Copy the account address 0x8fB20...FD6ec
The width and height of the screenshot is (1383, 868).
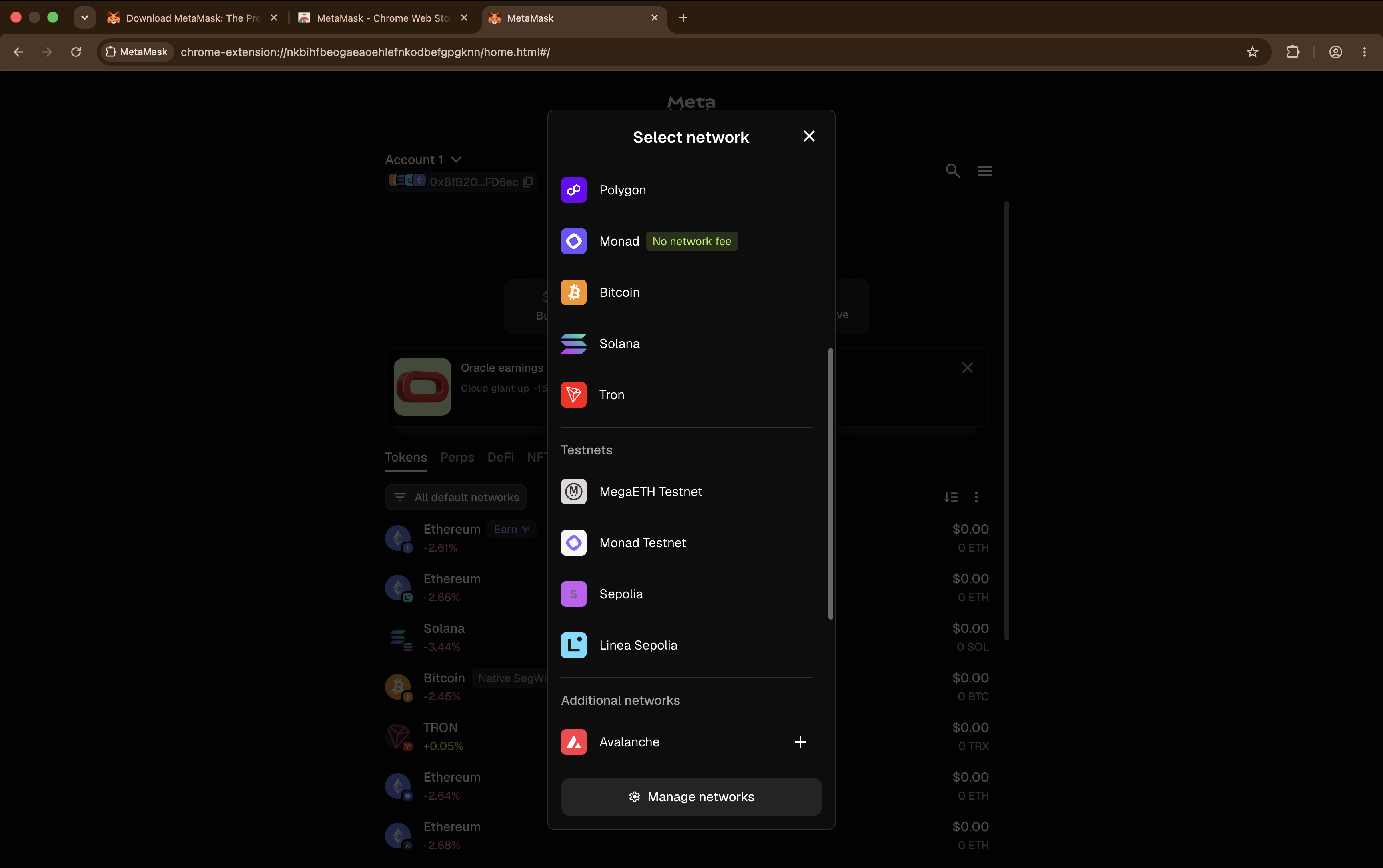[x=528, y=182]
